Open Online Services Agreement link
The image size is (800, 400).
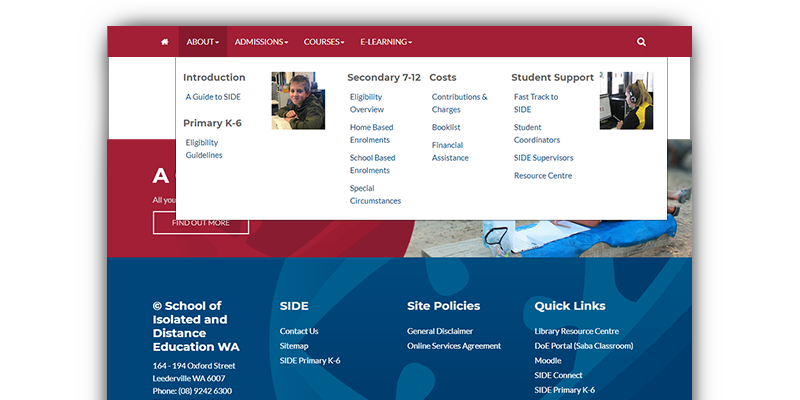(454, 346)
